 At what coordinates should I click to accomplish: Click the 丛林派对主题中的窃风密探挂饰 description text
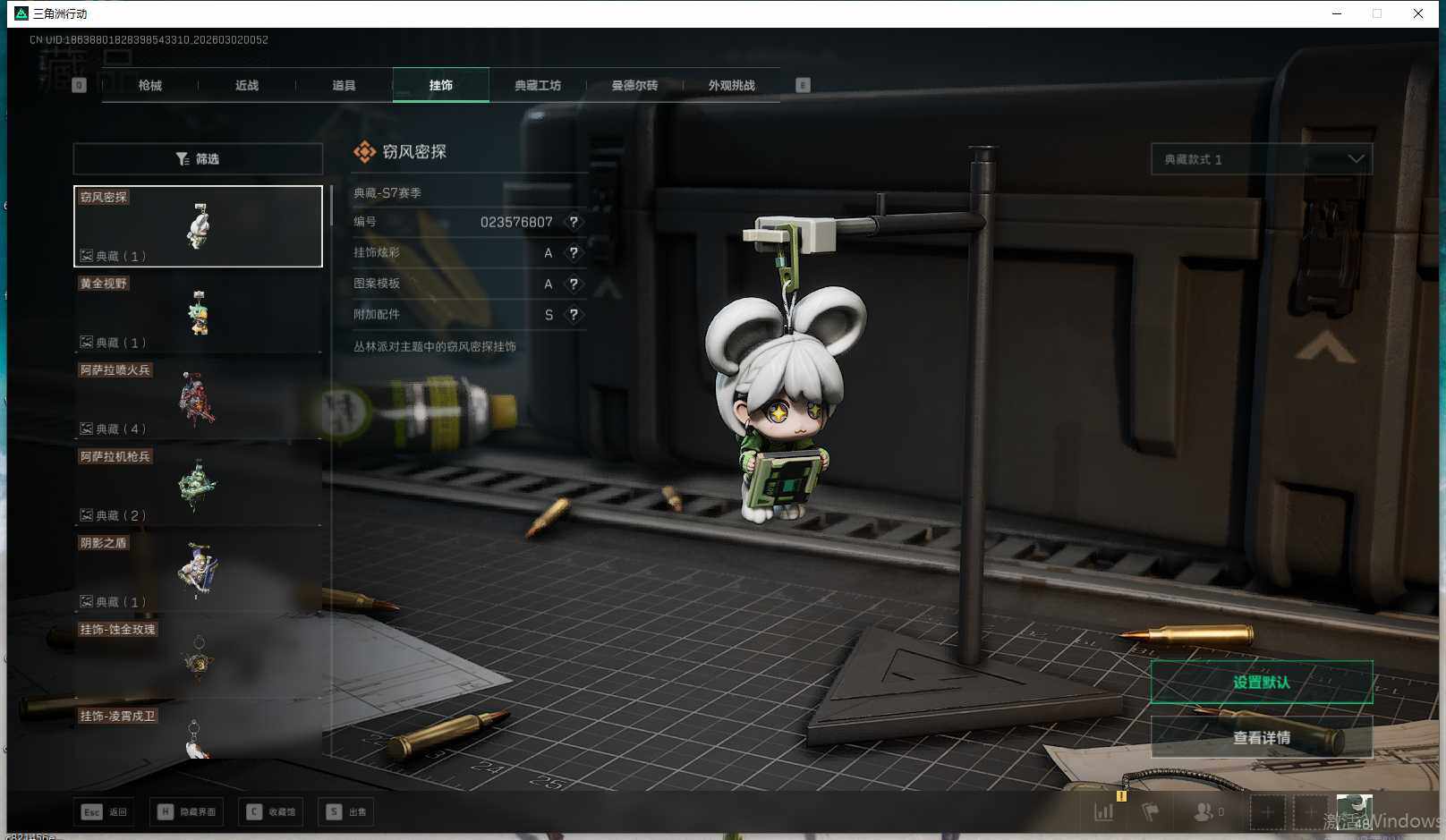pos(435,347)
